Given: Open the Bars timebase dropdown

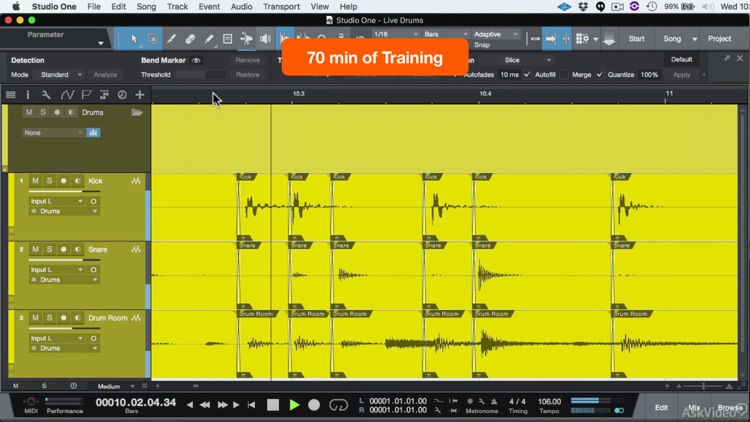Looking at the screenshot, I should click(x=446, y=34).
